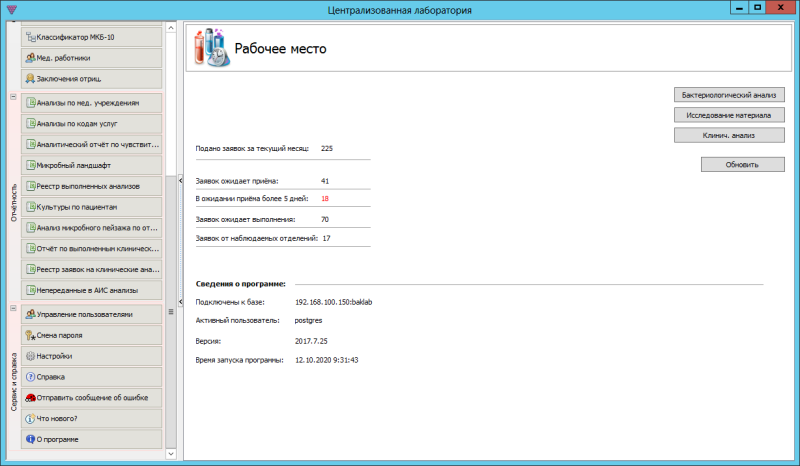Collapse the Сервис и справка section
This screenshot has width=800, height=466.
tap(13, 309)
